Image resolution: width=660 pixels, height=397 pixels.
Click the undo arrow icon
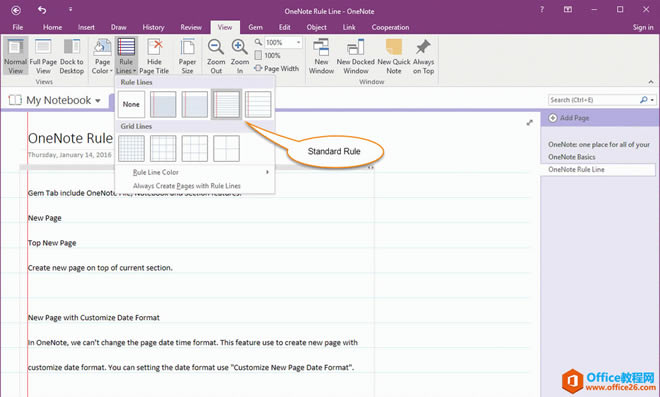pyautogui.click(x=42, y=10)
